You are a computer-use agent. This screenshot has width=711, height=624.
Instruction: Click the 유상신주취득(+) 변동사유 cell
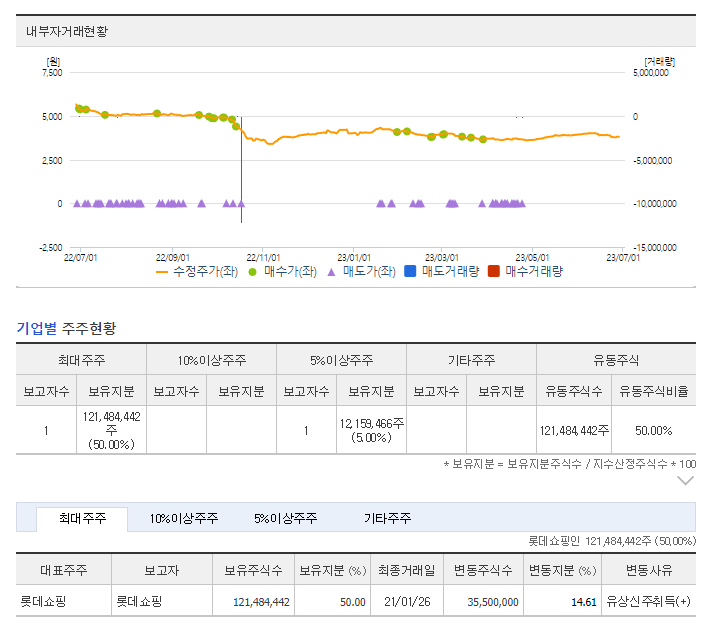click(648, 601)
